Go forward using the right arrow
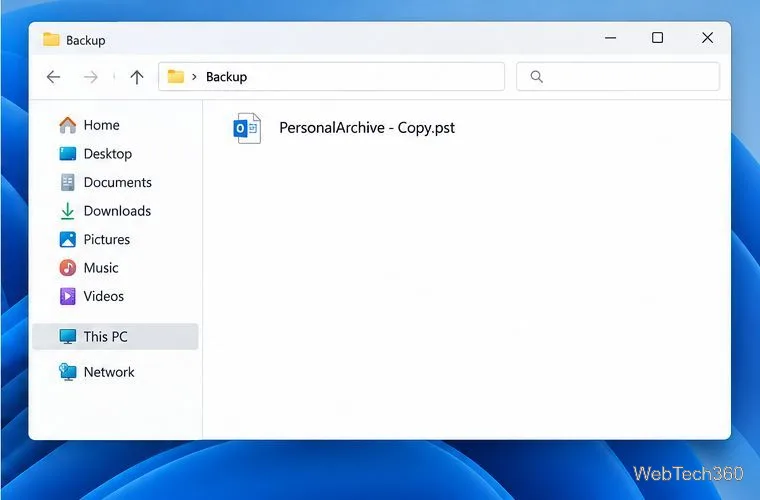The height and width of the screenshot is (500, 760). tap(91, 77)
